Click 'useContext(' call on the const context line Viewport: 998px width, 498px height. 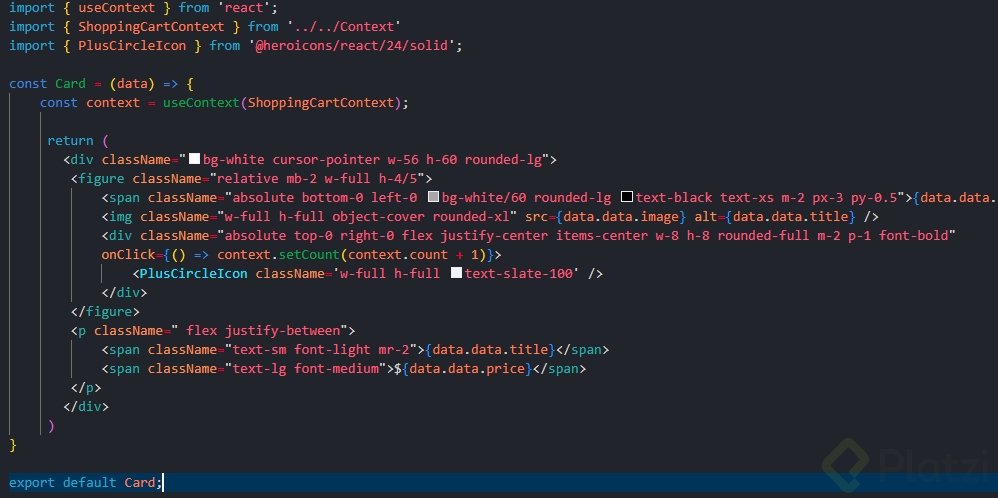pos(205,103)
